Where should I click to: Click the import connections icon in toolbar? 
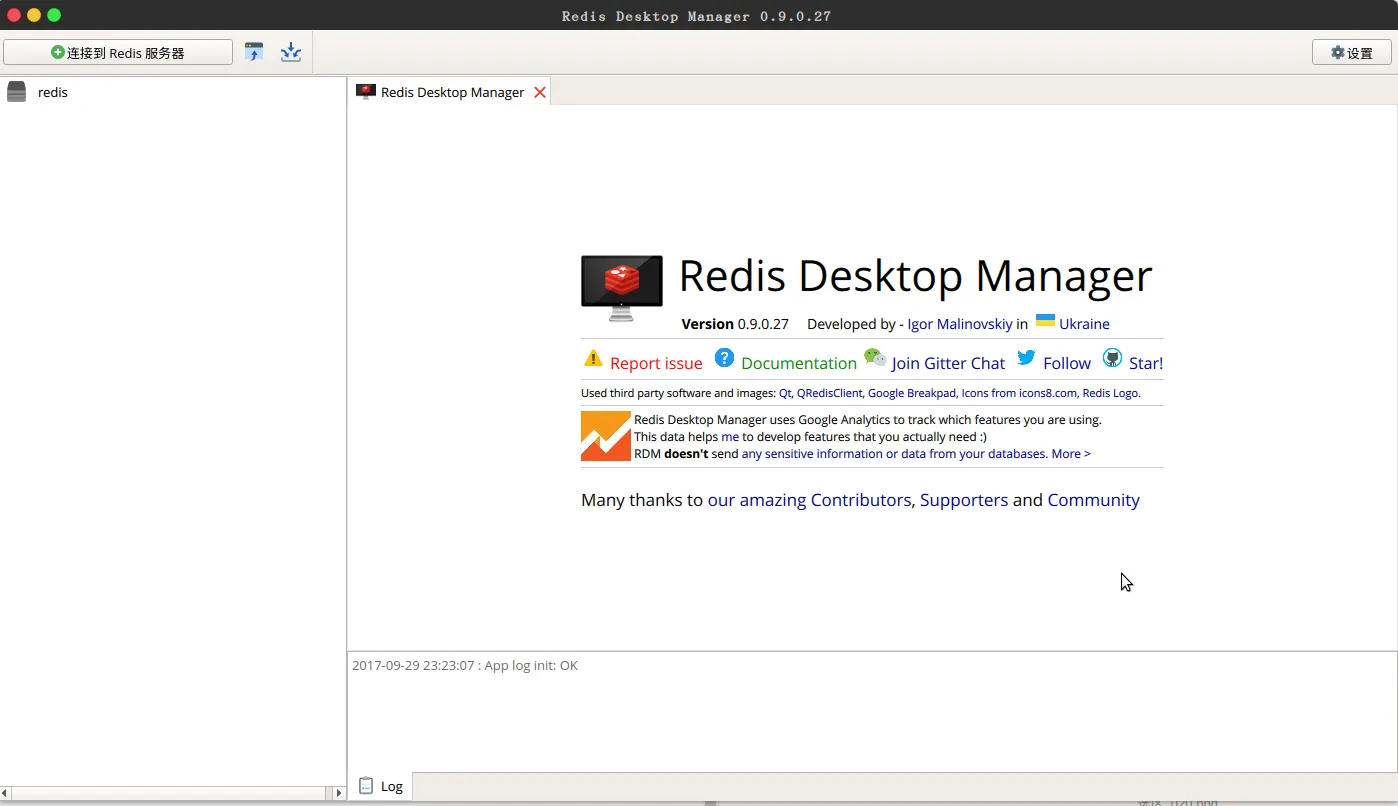click(x=254, y=52)
